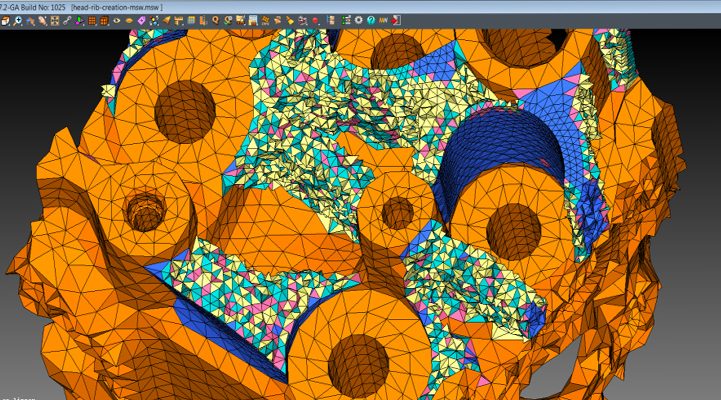Screen dimensions: 721x400
Task: Click the magenta tag icon
Action: (141, 20)
